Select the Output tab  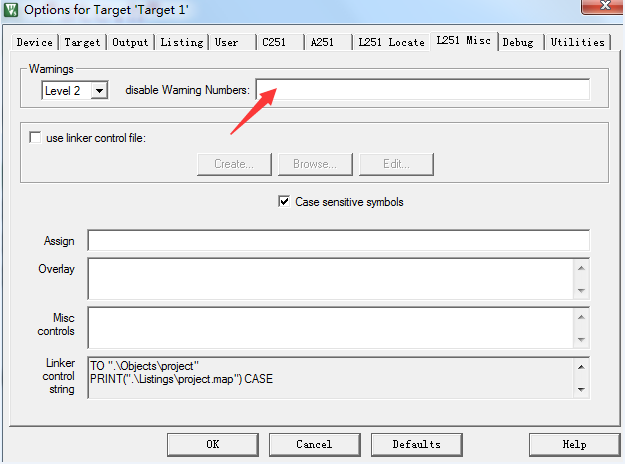(130, 42)
